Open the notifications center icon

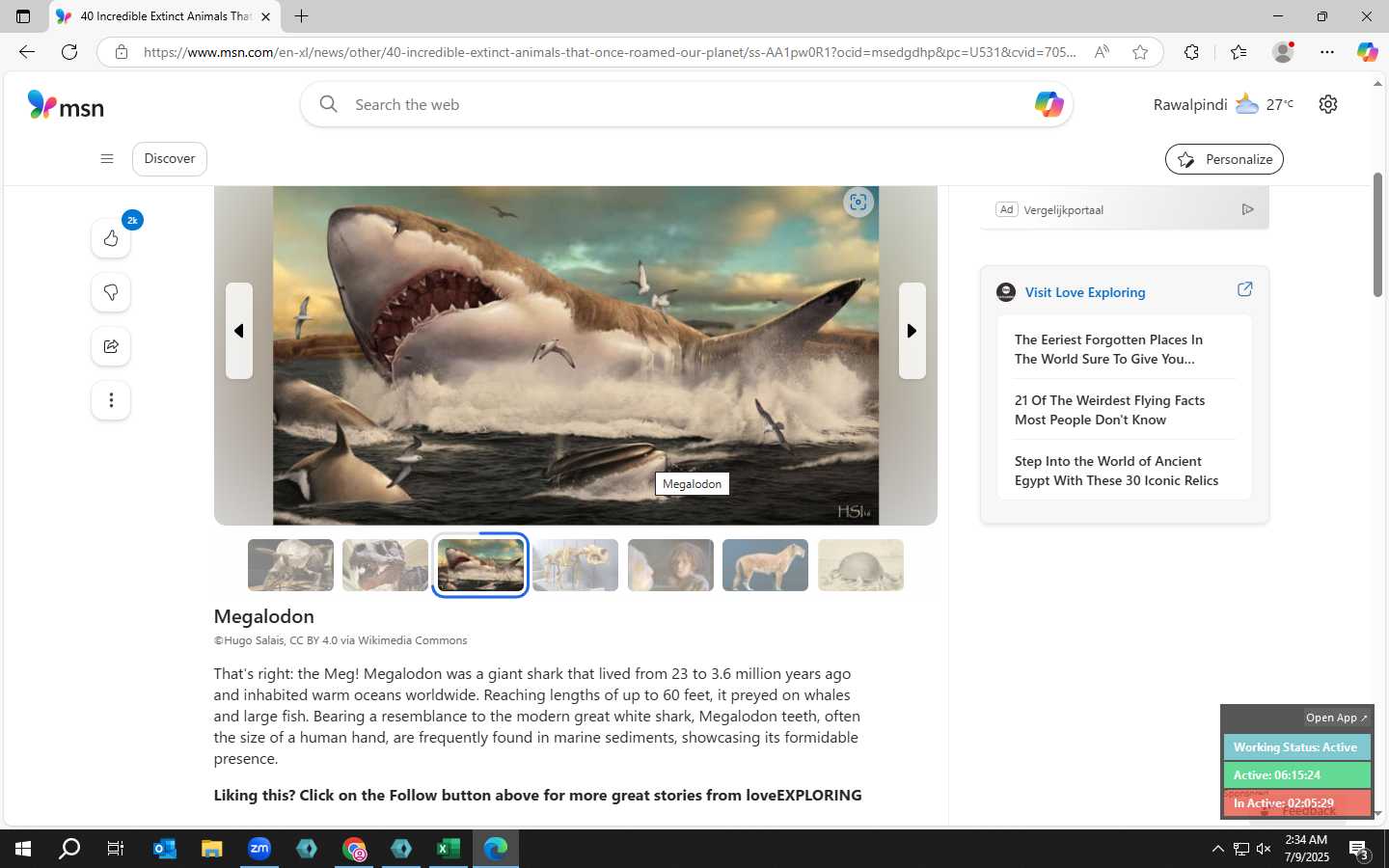coord(1359,850)
